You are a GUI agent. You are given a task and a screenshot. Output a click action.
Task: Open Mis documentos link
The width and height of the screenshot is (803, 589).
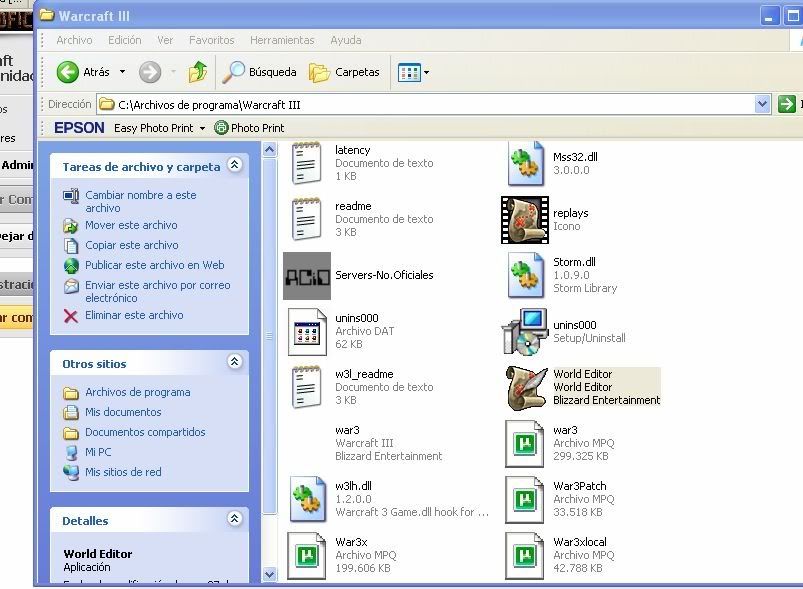point(123,412)
